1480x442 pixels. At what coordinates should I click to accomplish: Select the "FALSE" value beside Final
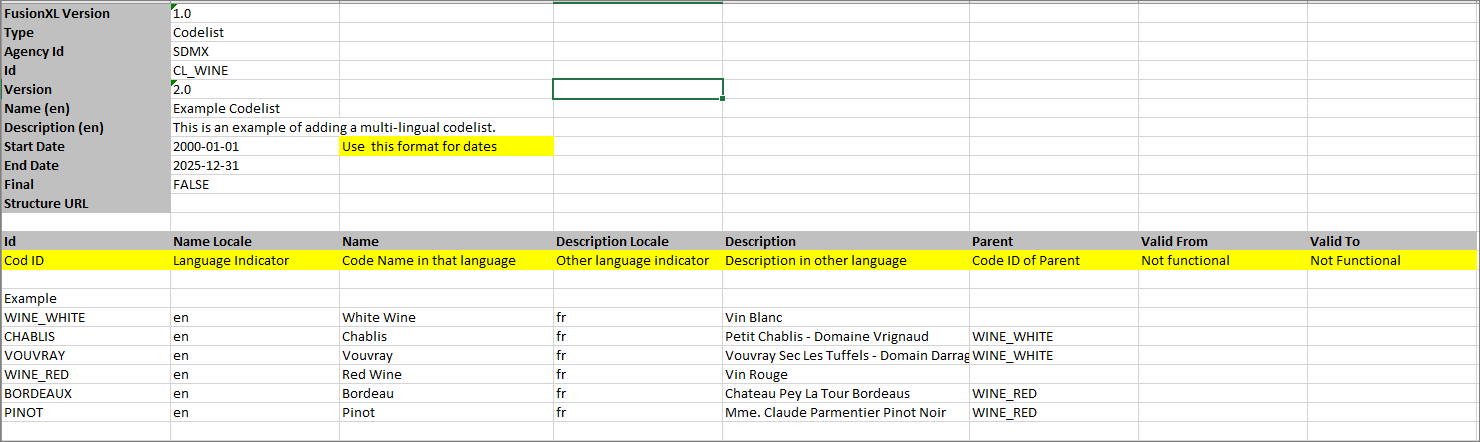[254, 185]
